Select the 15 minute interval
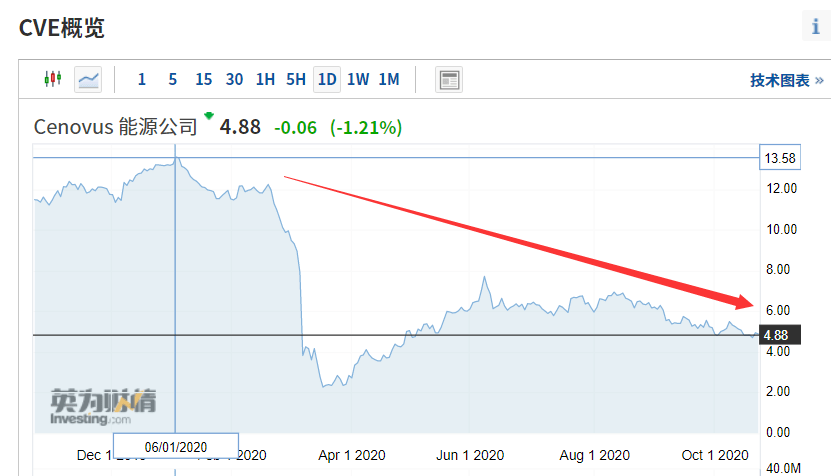Viewport: 831px width, 476px height. 203,80
